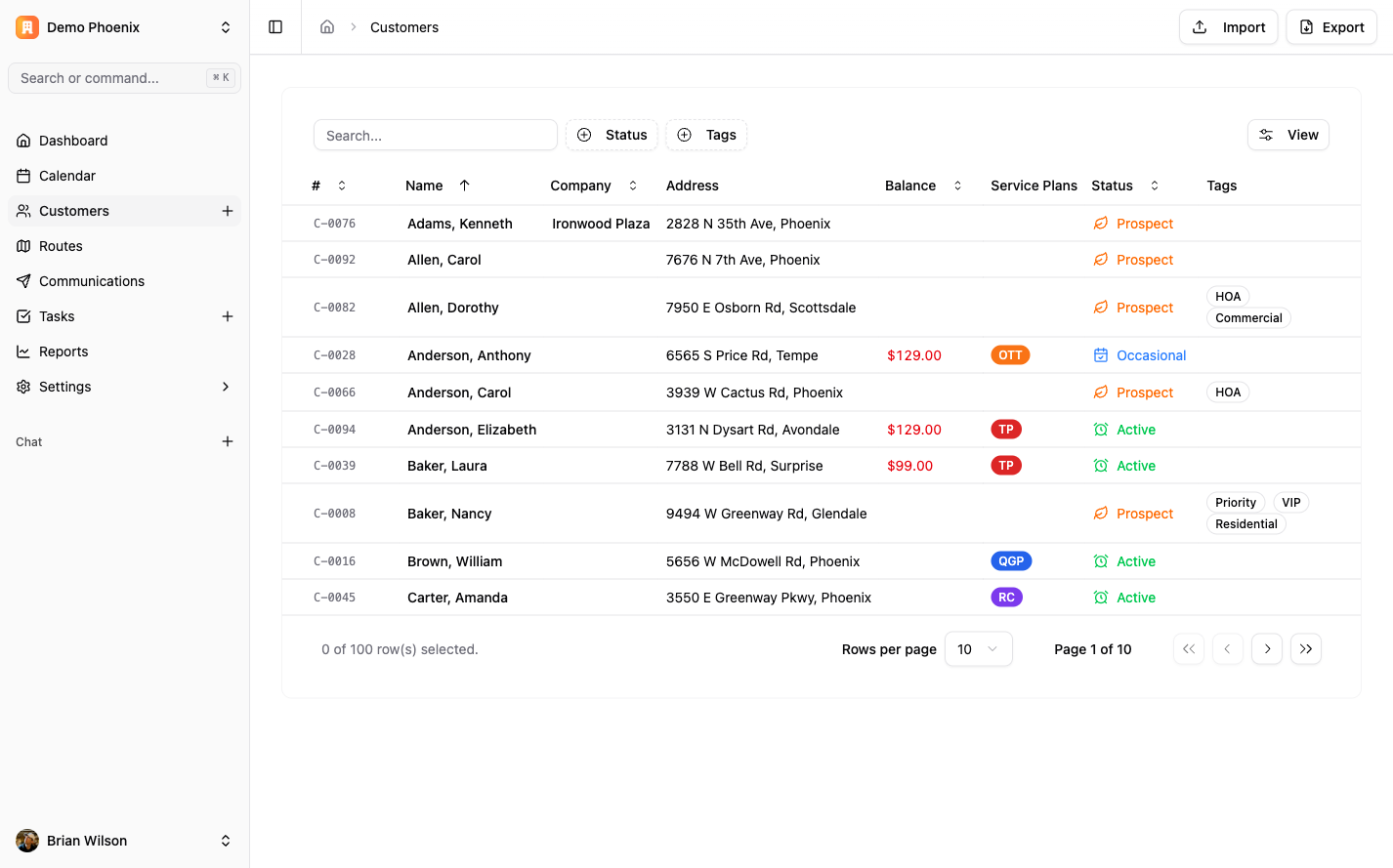Expand the Settings submenu chevron

click(226, 387)
